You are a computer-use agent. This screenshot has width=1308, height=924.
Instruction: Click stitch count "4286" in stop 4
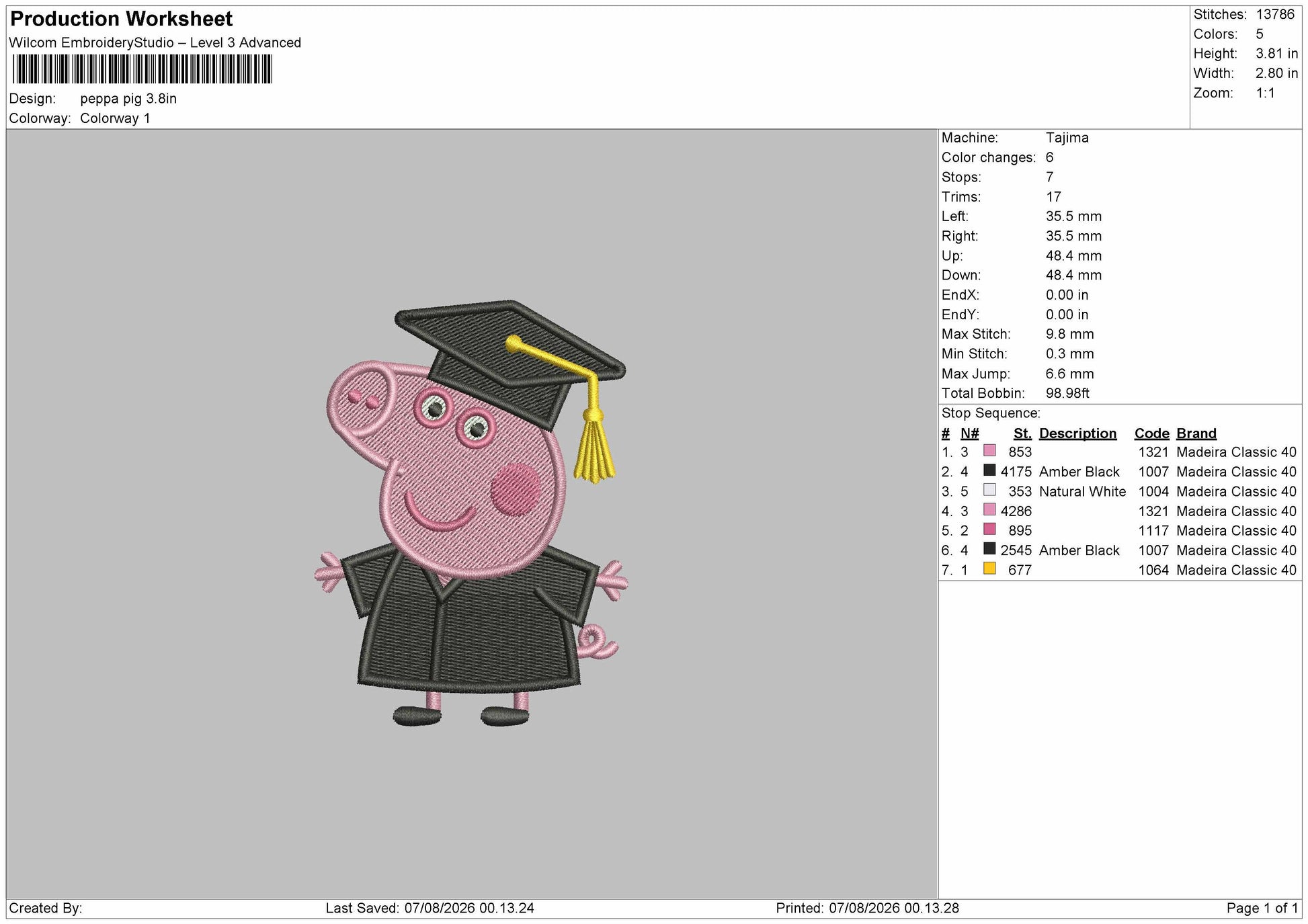(1016, 511)
